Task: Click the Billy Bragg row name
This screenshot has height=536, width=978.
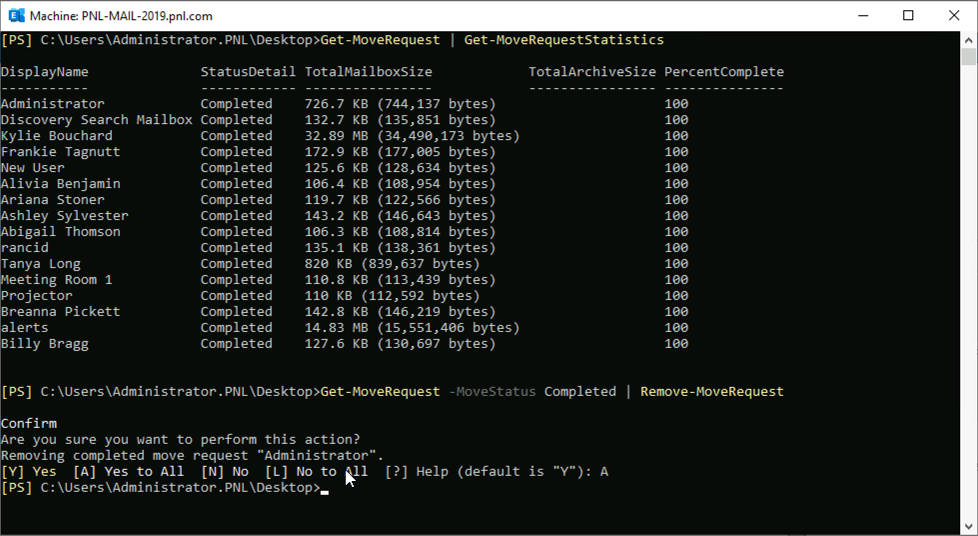Action: pos(45,344)
